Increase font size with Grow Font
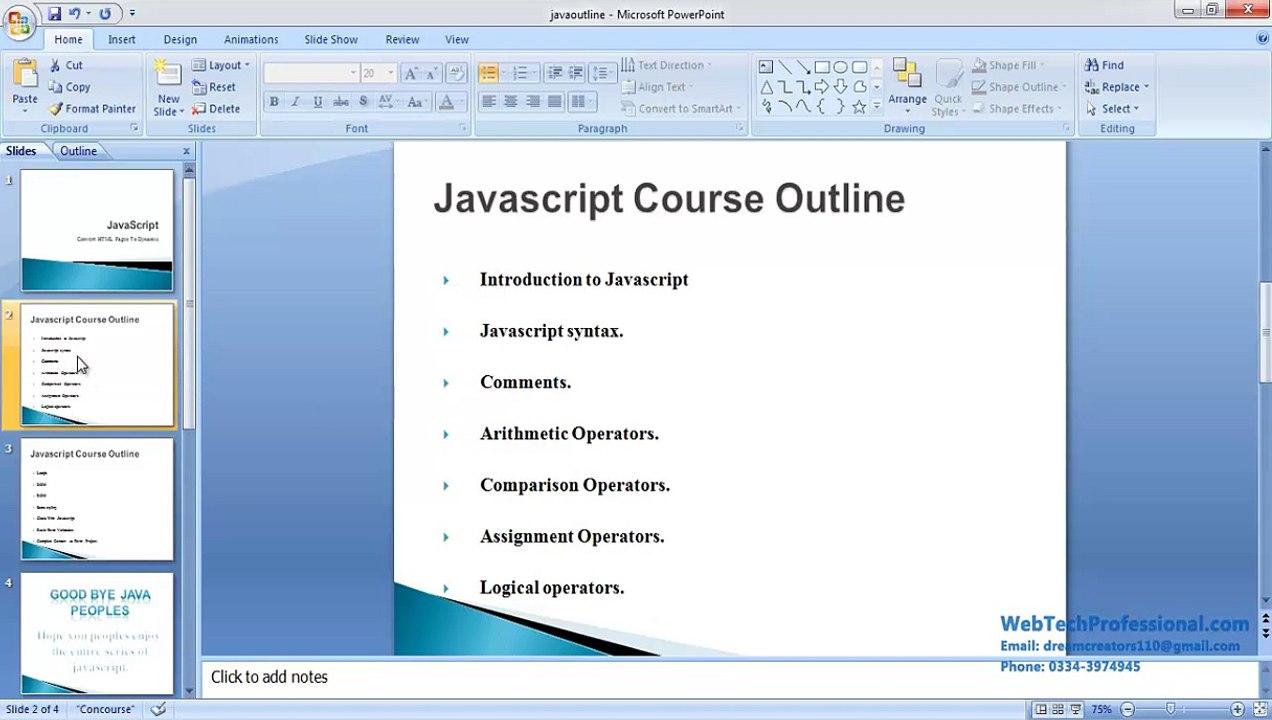 coord(411,73)
